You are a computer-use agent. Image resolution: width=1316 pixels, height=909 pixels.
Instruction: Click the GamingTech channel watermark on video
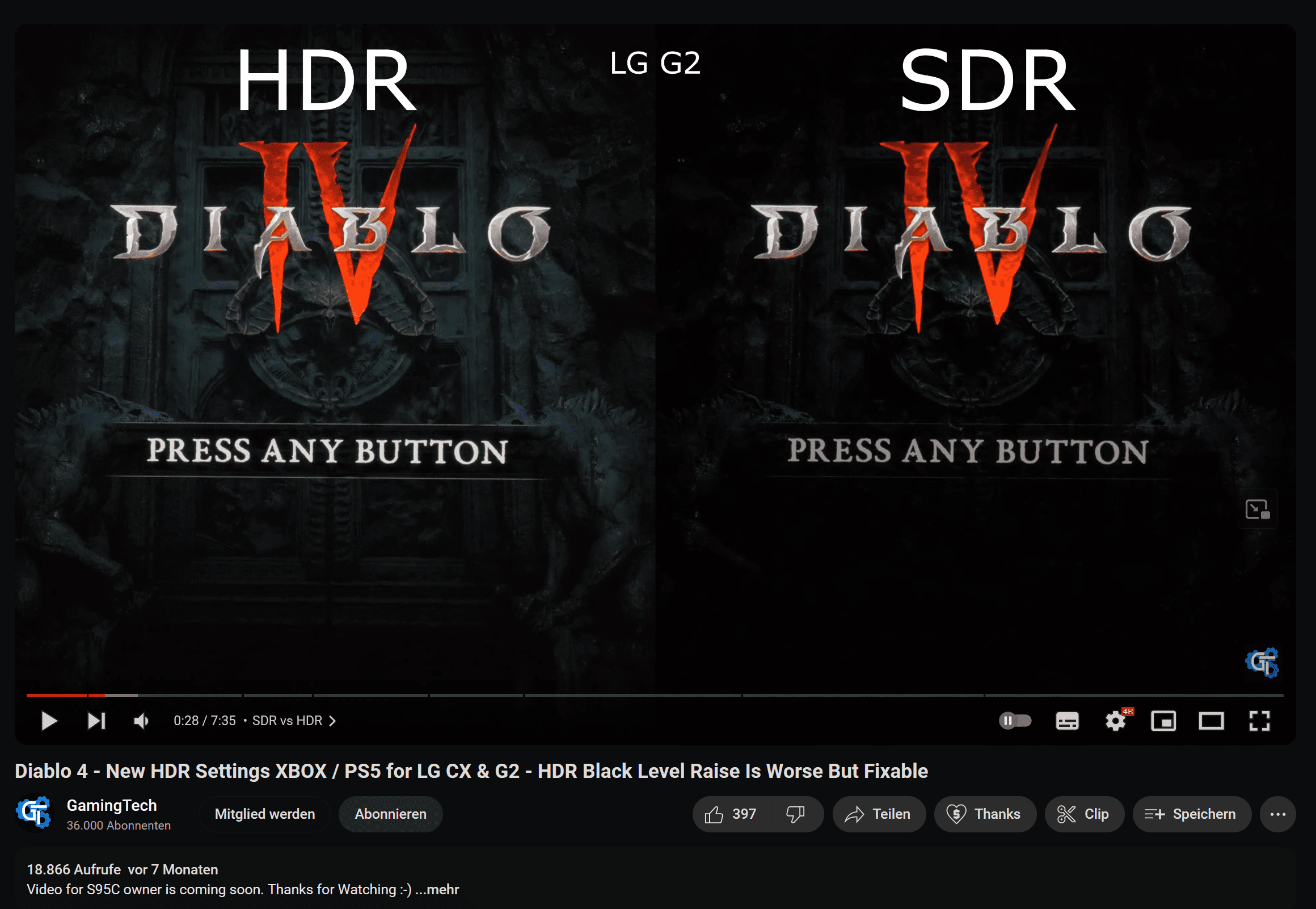click(1262, 663)
